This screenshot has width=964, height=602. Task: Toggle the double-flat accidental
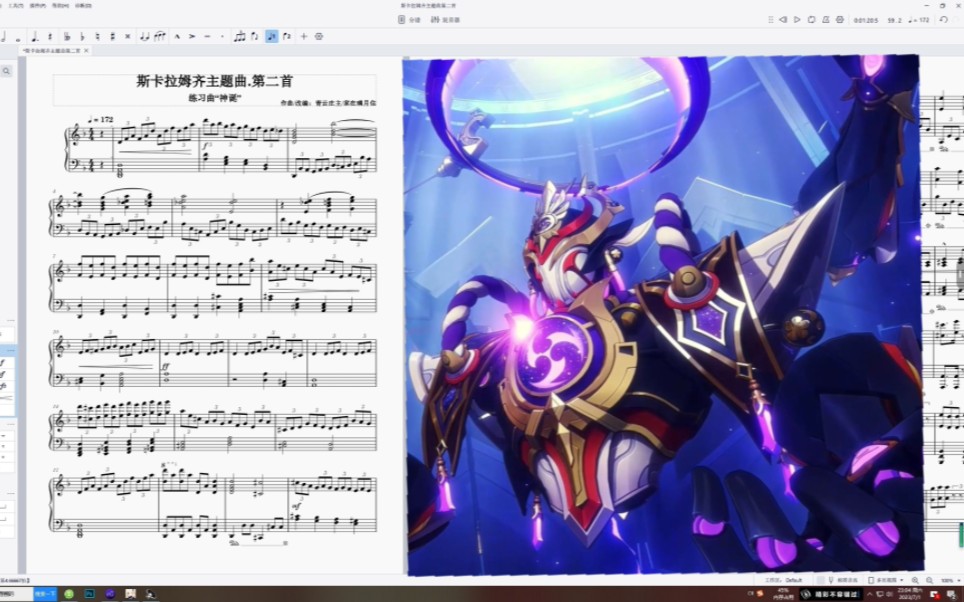67,37
